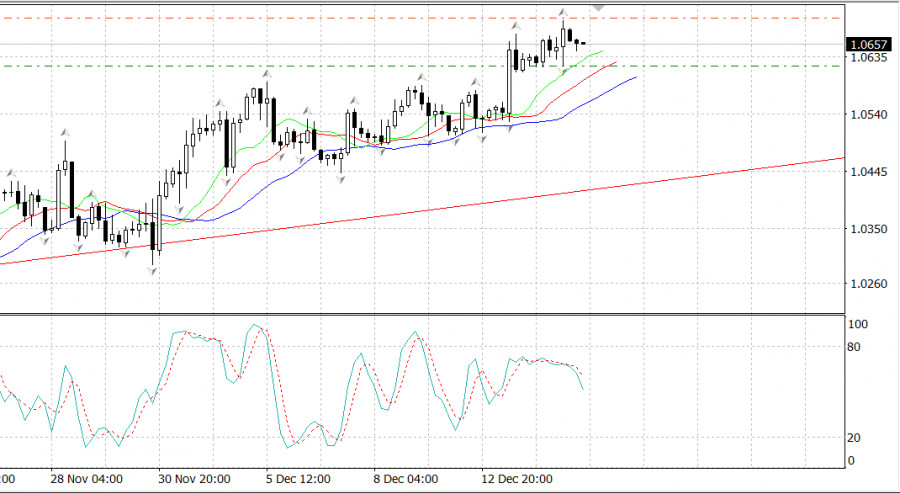900x494 pixels.
Task: Click the chart shift triangle marker at top
Action: pos(598,7)
